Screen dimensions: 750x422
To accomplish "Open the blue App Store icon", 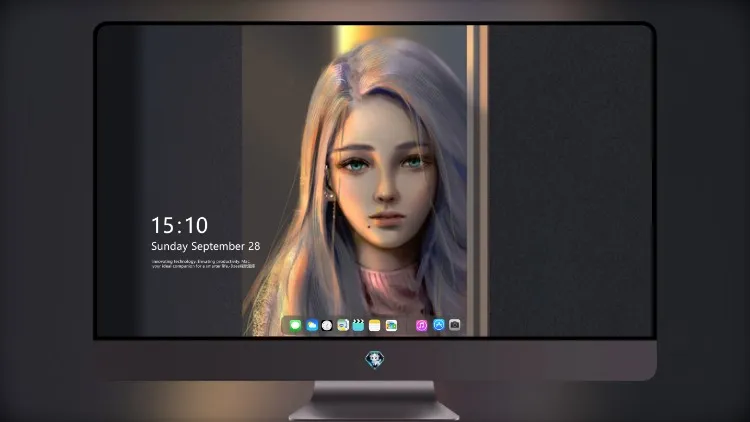I will pos(439,325).
